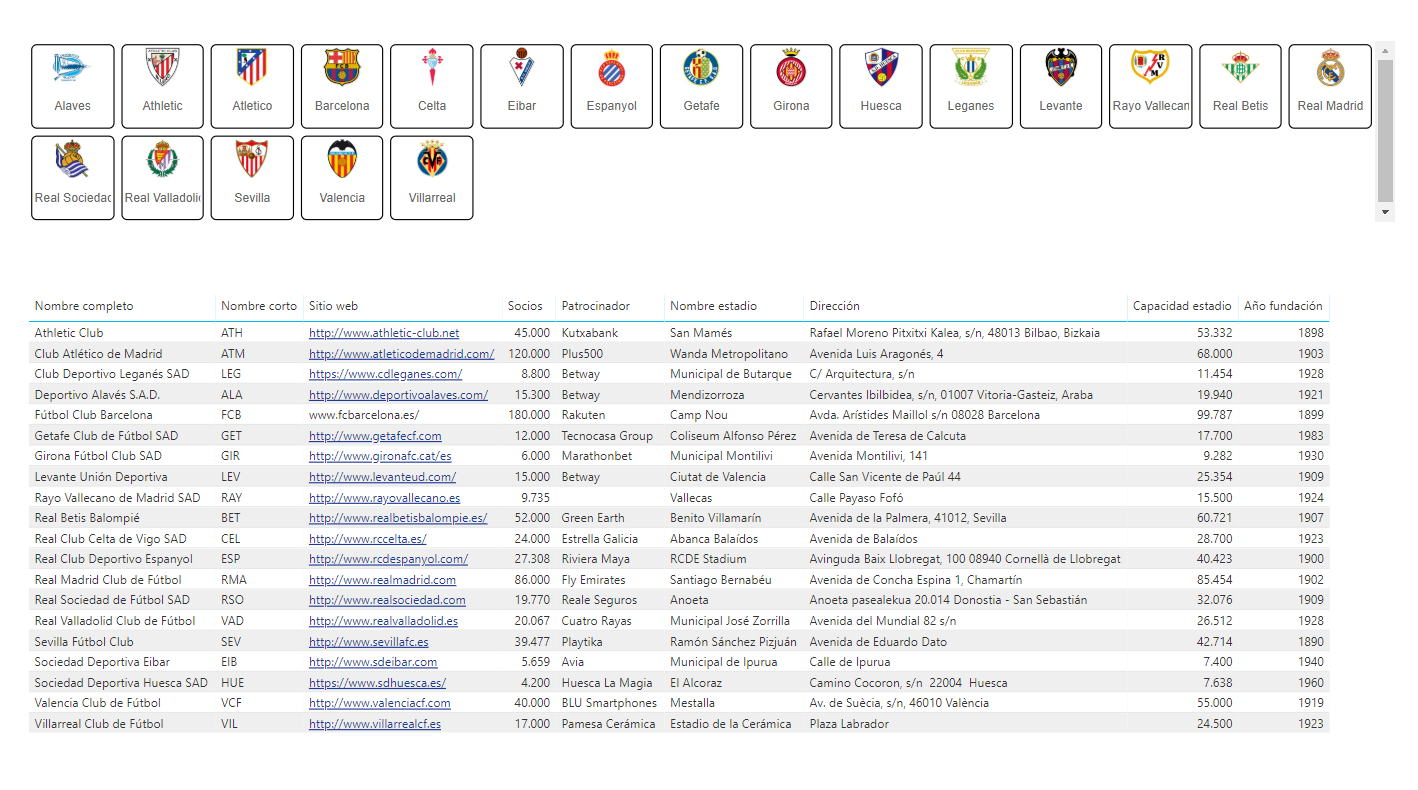Select the Espanyol crest tile
The image size is (1418, 790).
coord(611,86)
